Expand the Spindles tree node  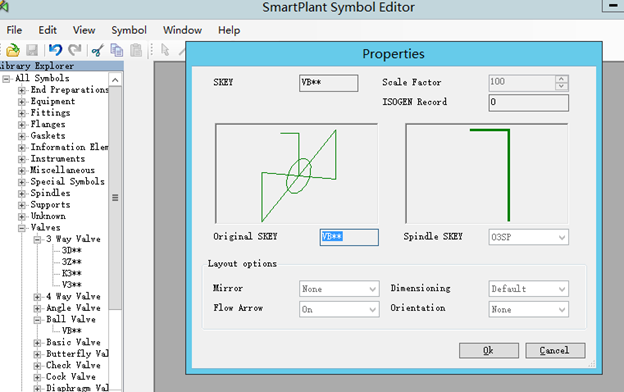21,194
